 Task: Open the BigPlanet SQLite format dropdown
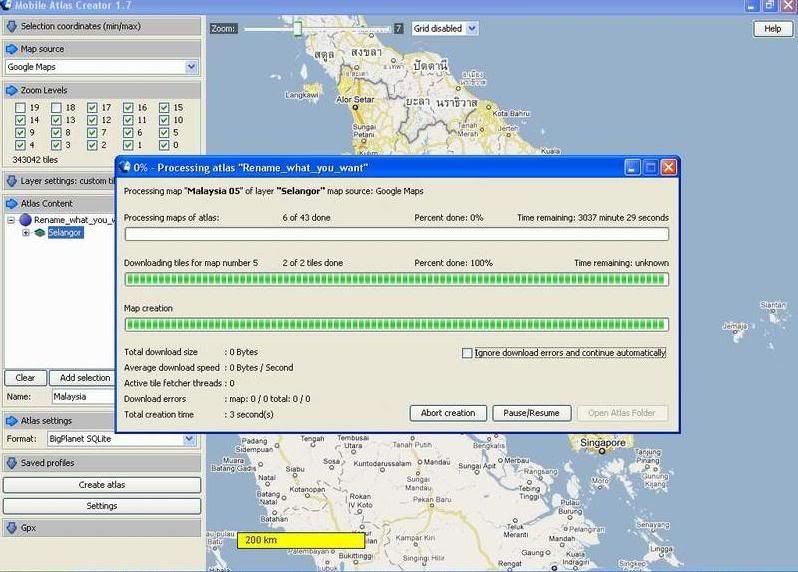tap(188, 439)
